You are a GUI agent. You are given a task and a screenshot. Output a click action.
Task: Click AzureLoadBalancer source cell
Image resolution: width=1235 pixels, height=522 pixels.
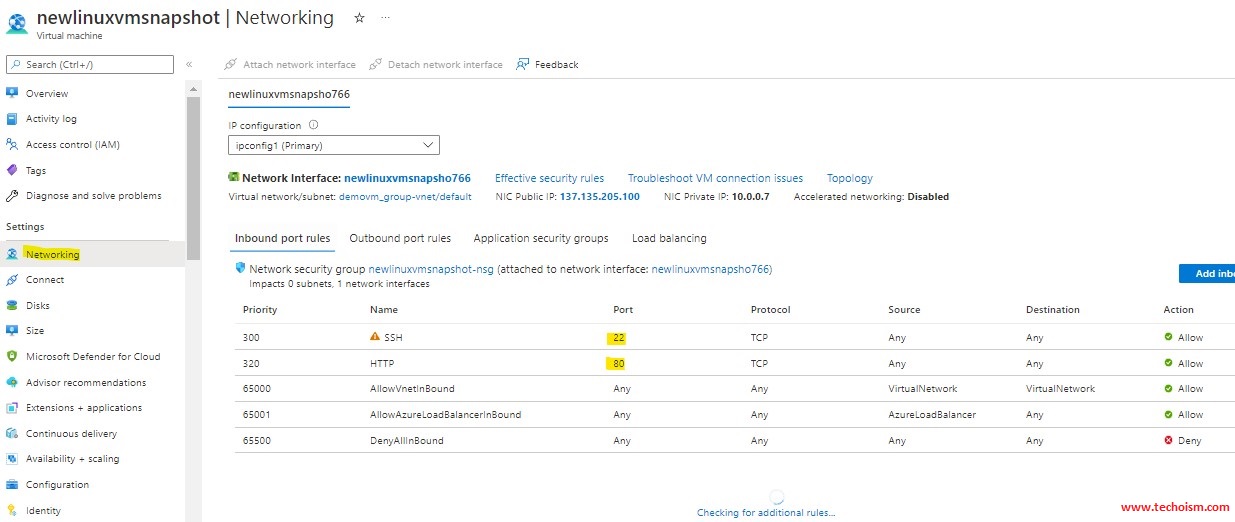[x=932, y=414]
